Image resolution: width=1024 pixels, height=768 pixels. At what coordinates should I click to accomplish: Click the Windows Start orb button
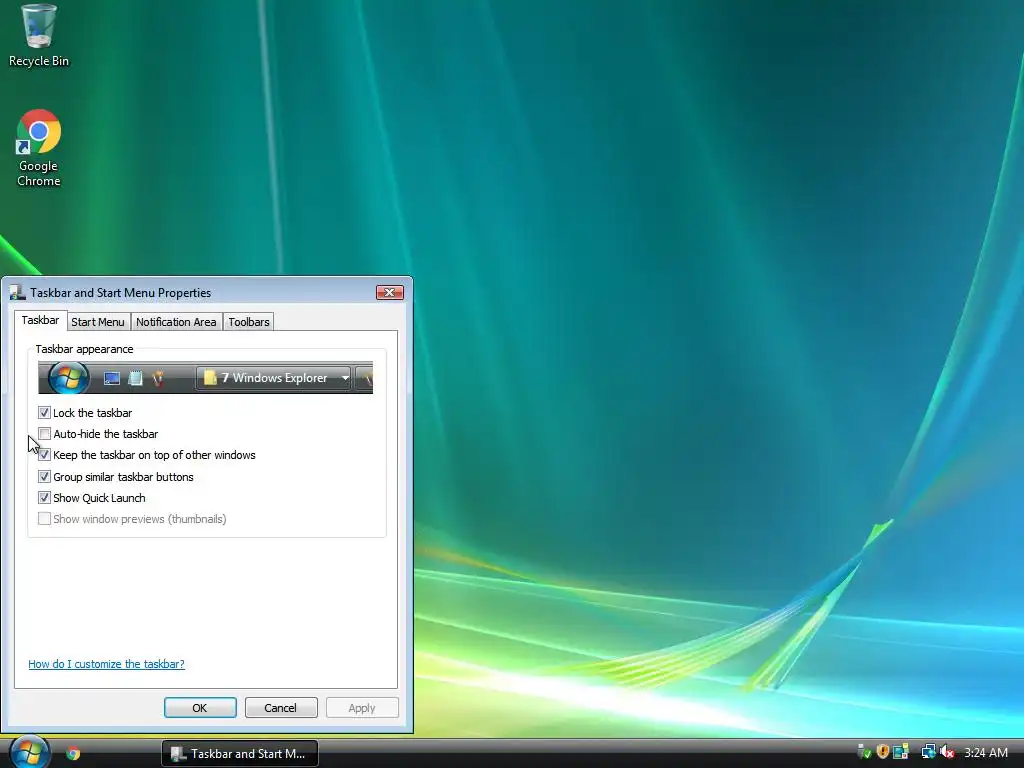pos(29,752)
